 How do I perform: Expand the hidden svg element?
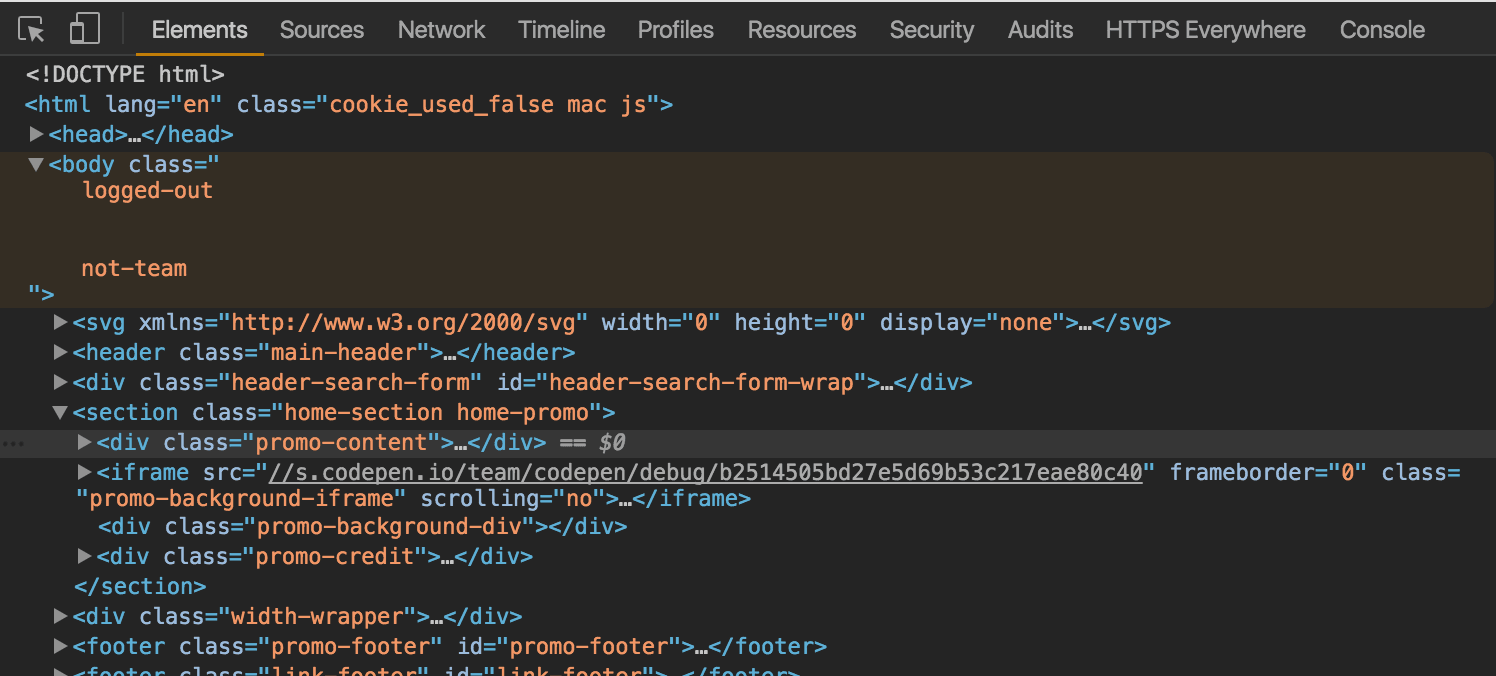tap(60, 322)
